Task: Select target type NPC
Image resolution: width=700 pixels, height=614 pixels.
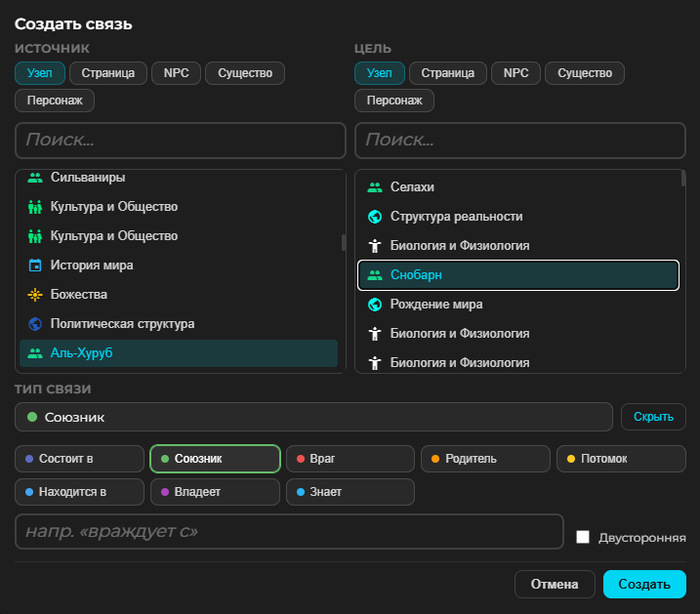Action: [516, 73]
